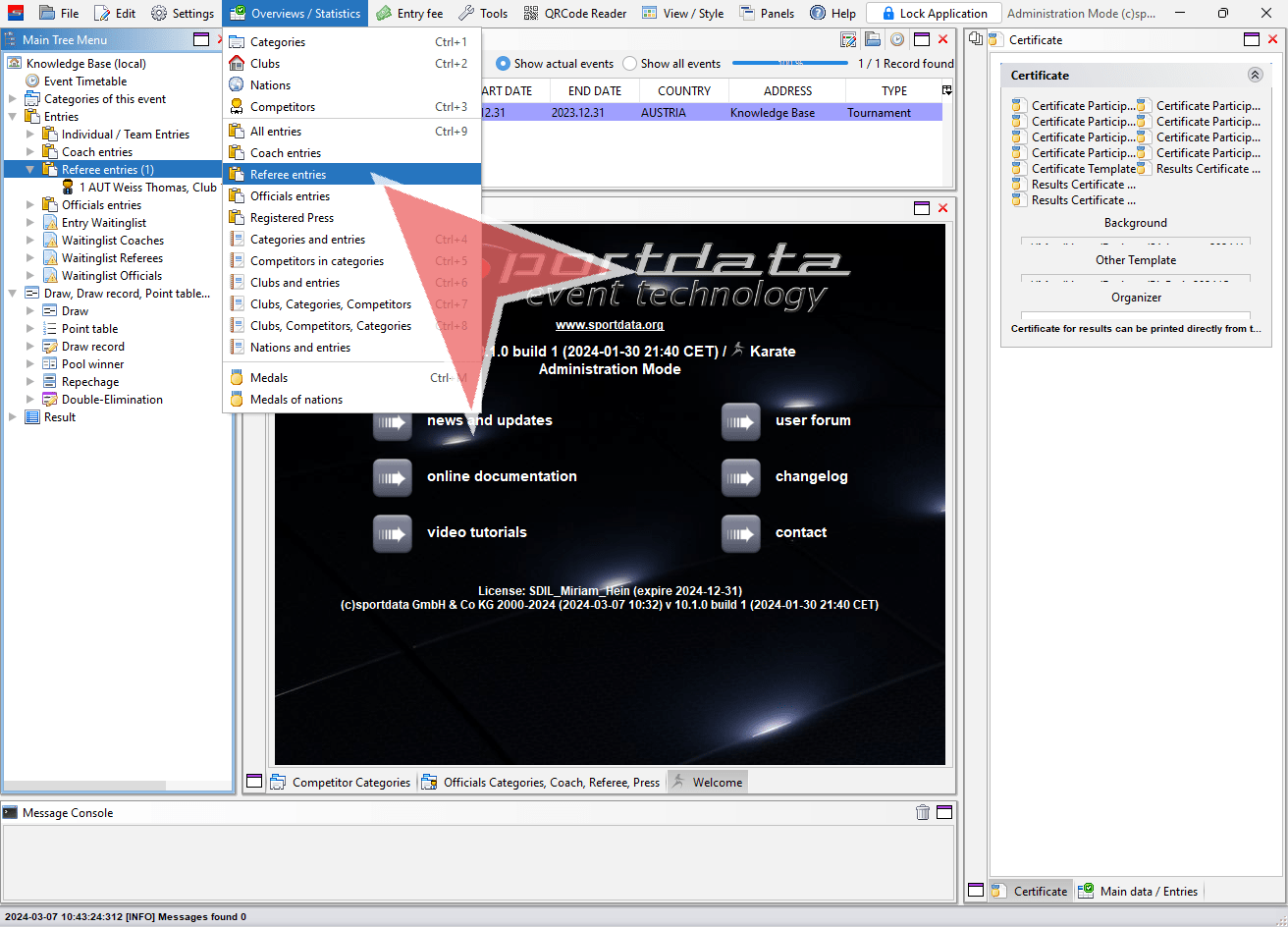The width and height of the screenshot is (1288, 928).
Task: Collapse the Referee entries tree node
Action: (x=30, y=170)
